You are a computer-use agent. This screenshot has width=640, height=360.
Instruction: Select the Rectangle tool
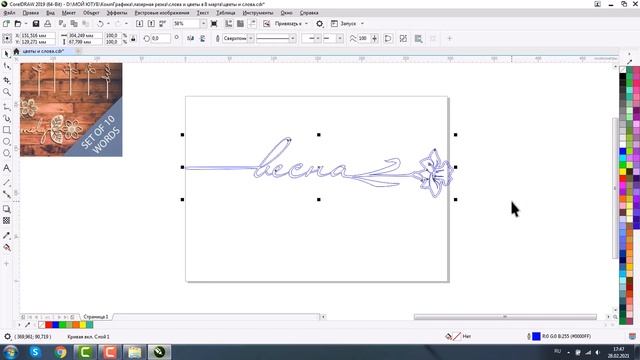point(7,130)
